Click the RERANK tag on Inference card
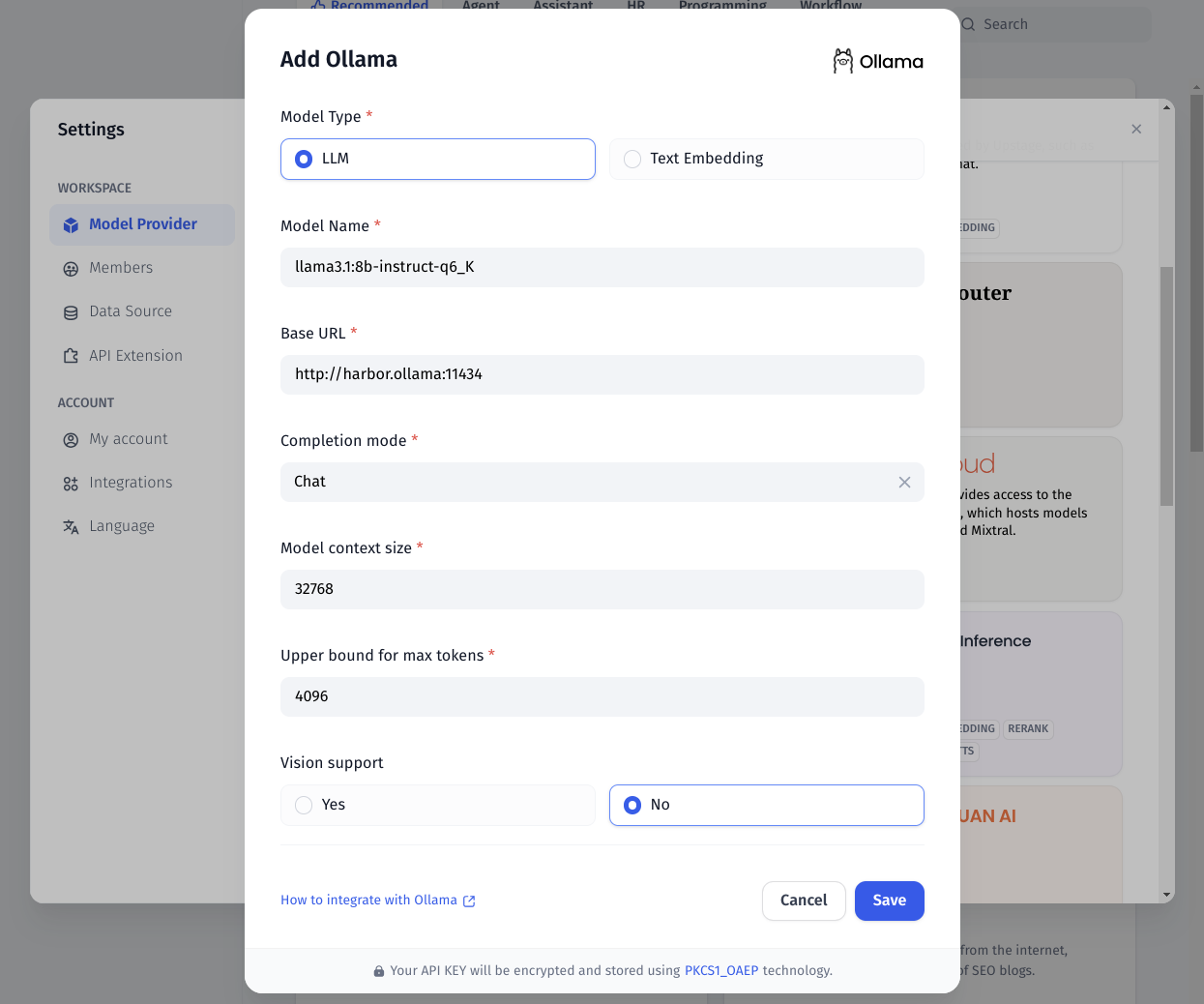This screenshot has width=1204, height=1004. click(1028, 729)
